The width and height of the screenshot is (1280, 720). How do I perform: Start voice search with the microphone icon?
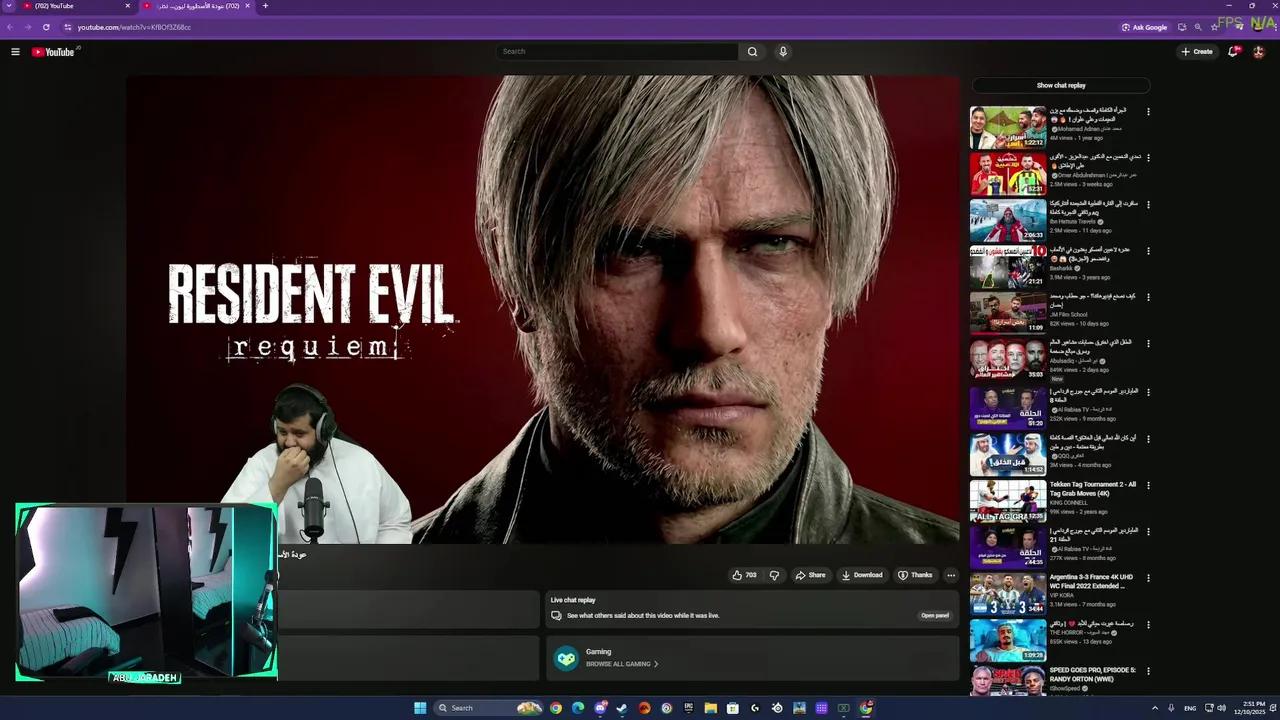click(783, 52)
